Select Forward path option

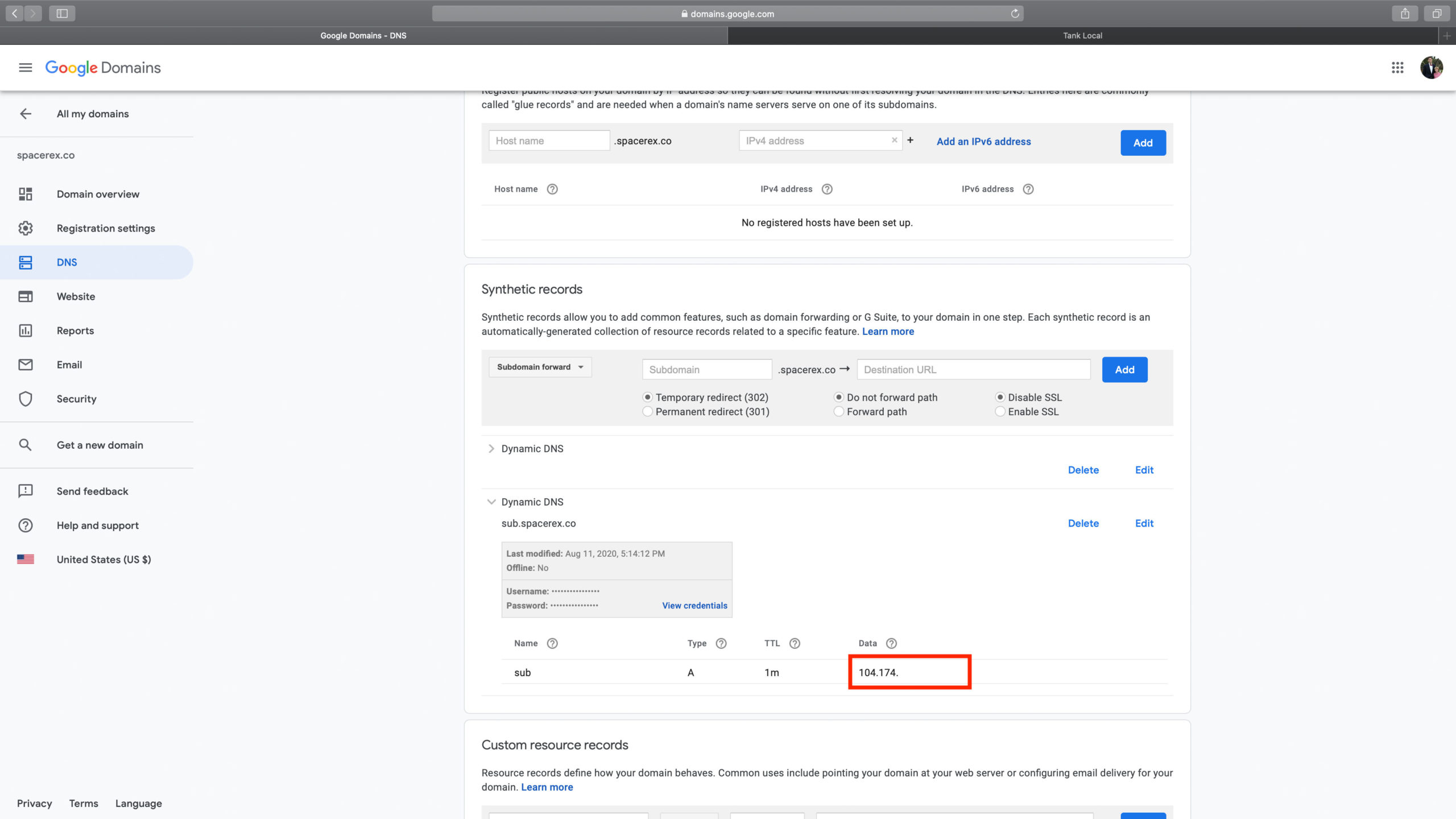point(838,411)
